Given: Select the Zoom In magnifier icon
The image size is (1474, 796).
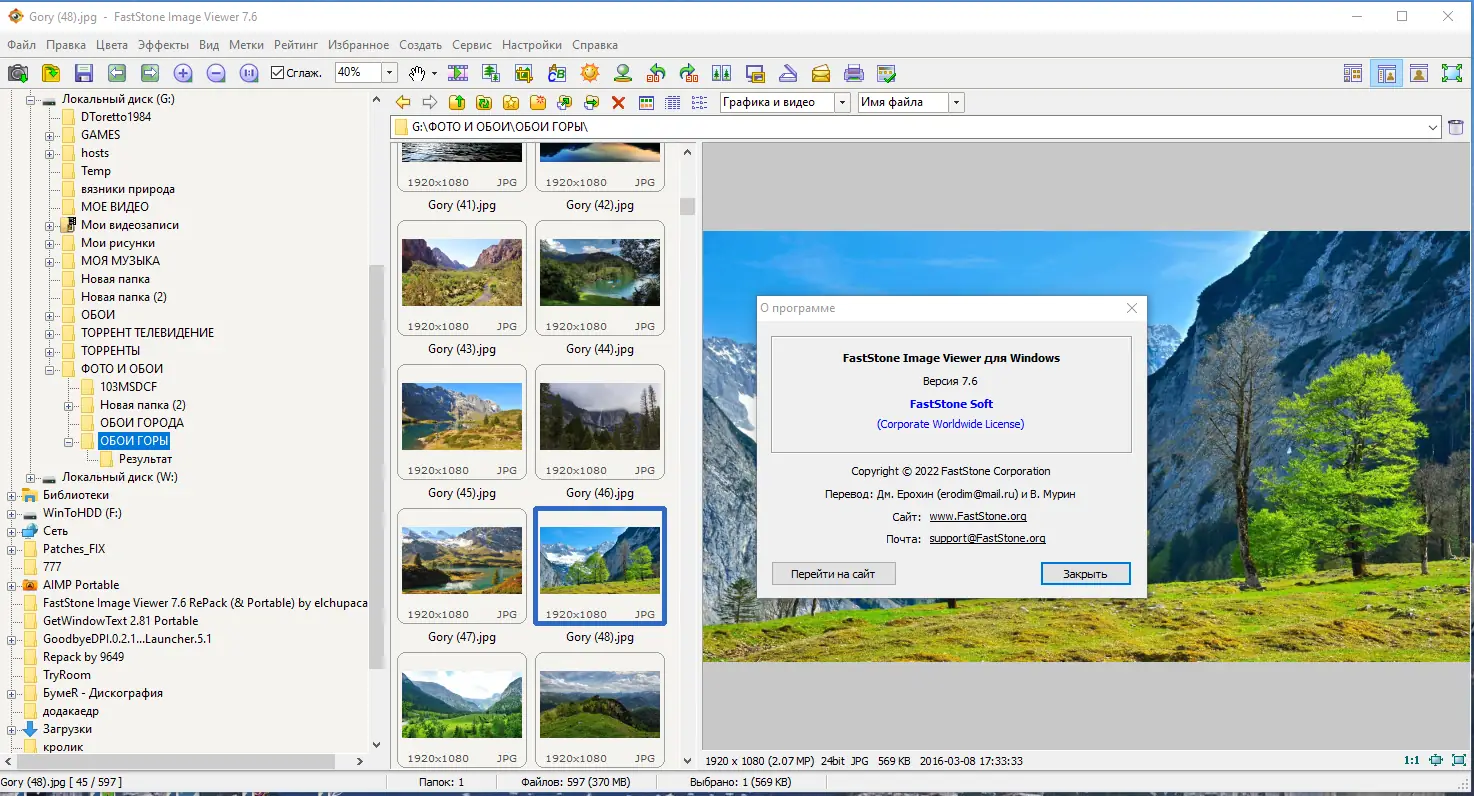Looking at the screenshot, I should tap(181, 72).
